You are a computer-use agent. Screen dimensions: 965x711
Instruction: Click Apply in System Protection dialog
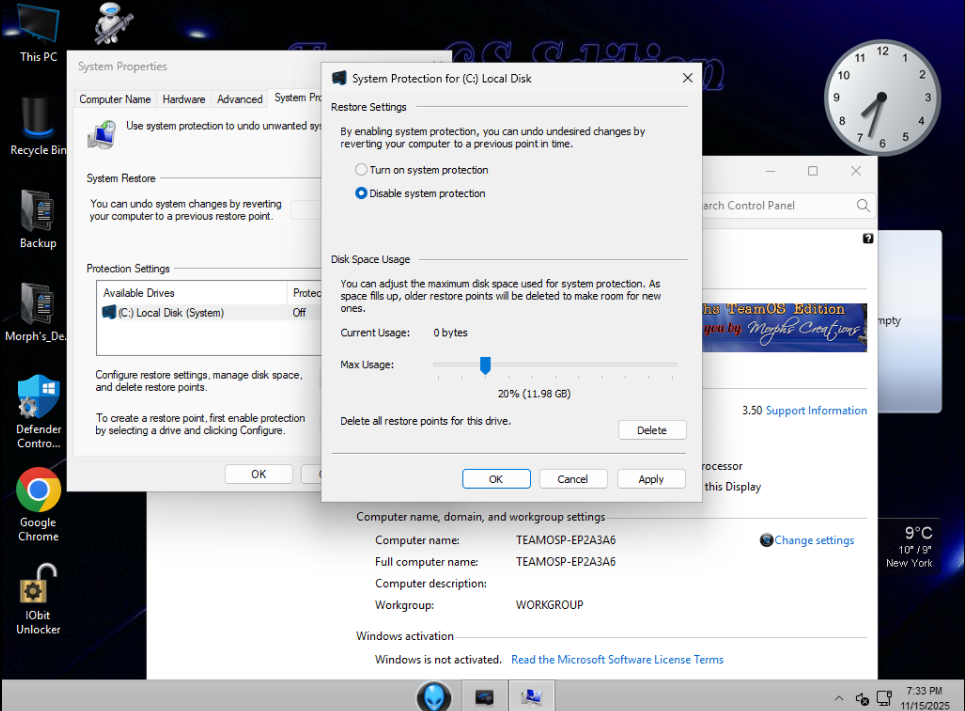tap(651, 479)
